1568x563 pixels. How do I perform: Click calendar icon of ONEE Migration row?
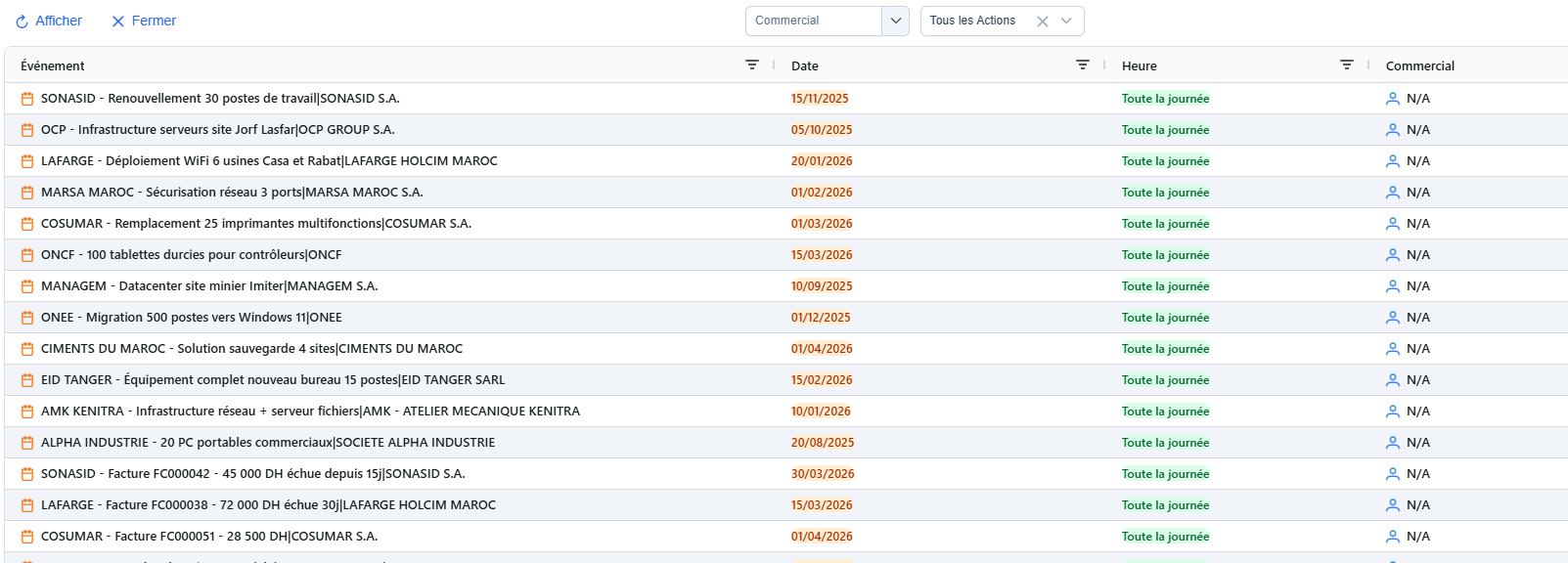27,318
